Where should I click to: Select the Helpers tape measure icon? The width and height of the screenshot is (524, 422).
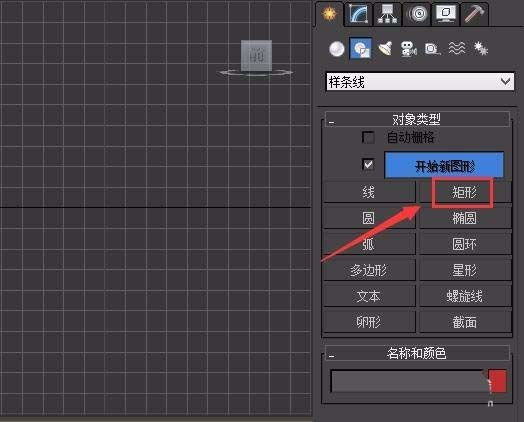[433, 49]
